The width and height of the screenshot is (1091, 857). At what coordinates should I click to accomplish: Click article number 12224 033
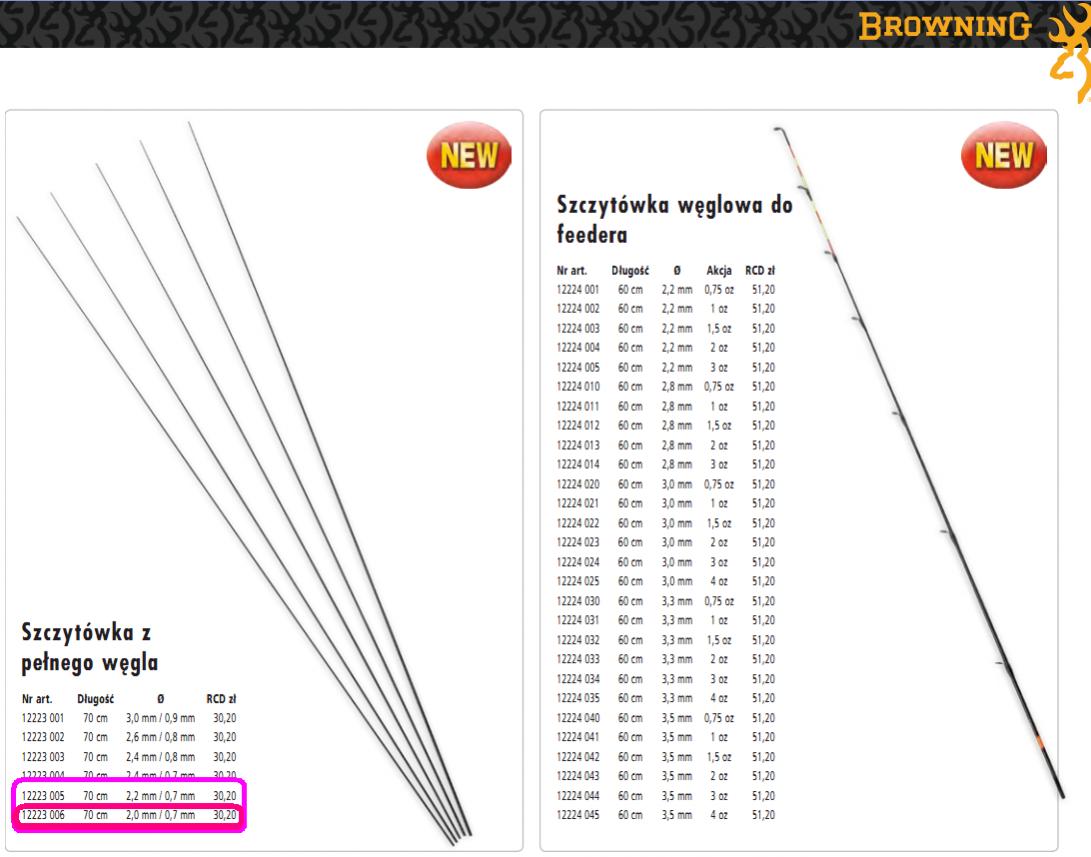coord(577,659)
